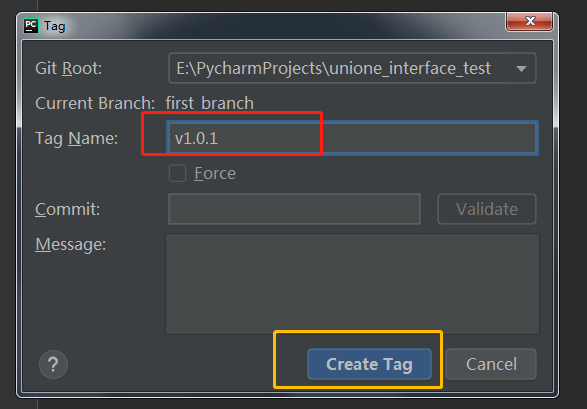Expand the Git Root dropdown arrow
This screenshot has width=587, height=409.
pyautogui.click(x=521, y=68)
